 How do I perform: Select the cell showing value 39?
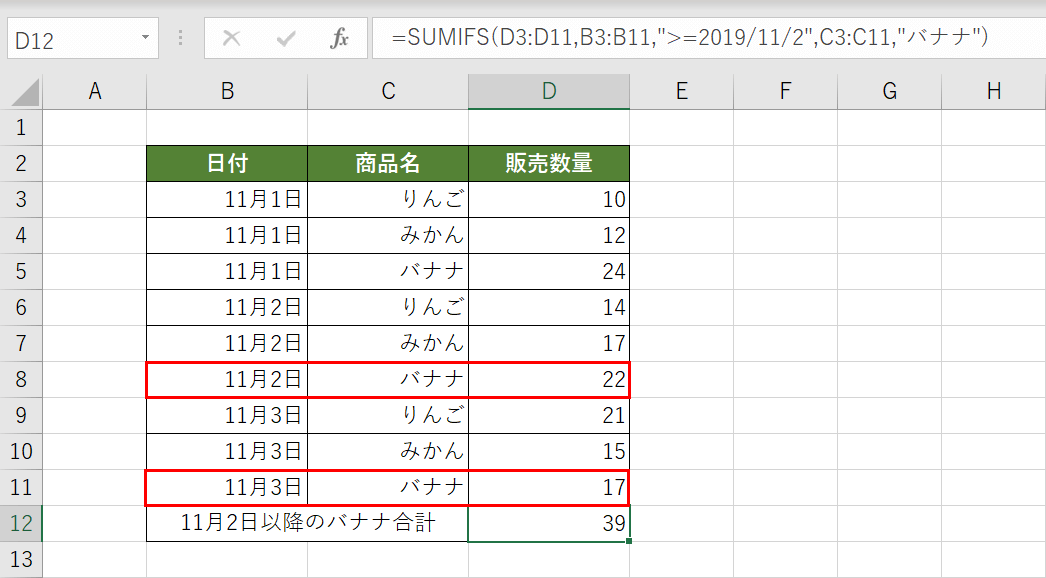[x=548, y=523]
